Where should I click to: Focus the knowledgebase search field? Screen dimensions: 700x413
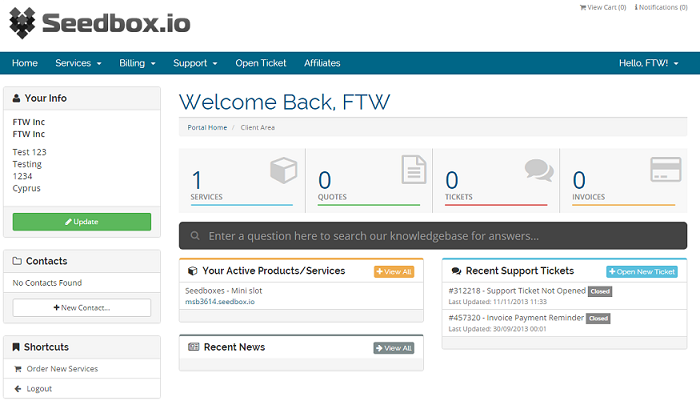click(x=433, y=236)
